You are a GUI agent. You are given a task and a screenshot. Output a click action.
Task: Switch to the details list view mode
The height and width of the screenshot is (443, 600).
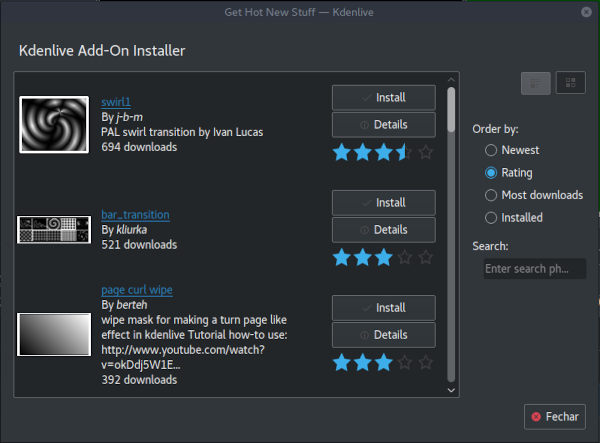pyautogui.click(x=535, y=83)
